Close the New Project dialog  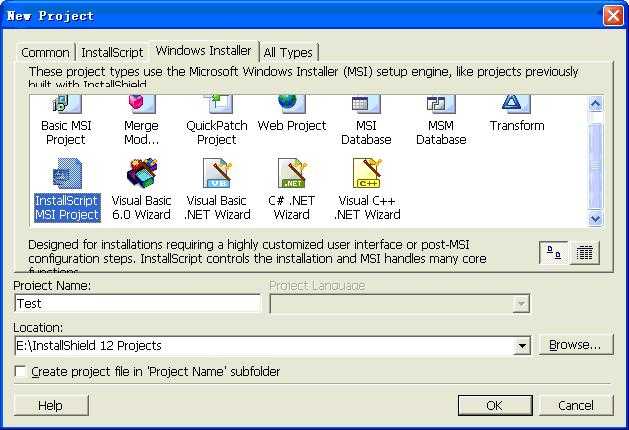coord(613,16)
